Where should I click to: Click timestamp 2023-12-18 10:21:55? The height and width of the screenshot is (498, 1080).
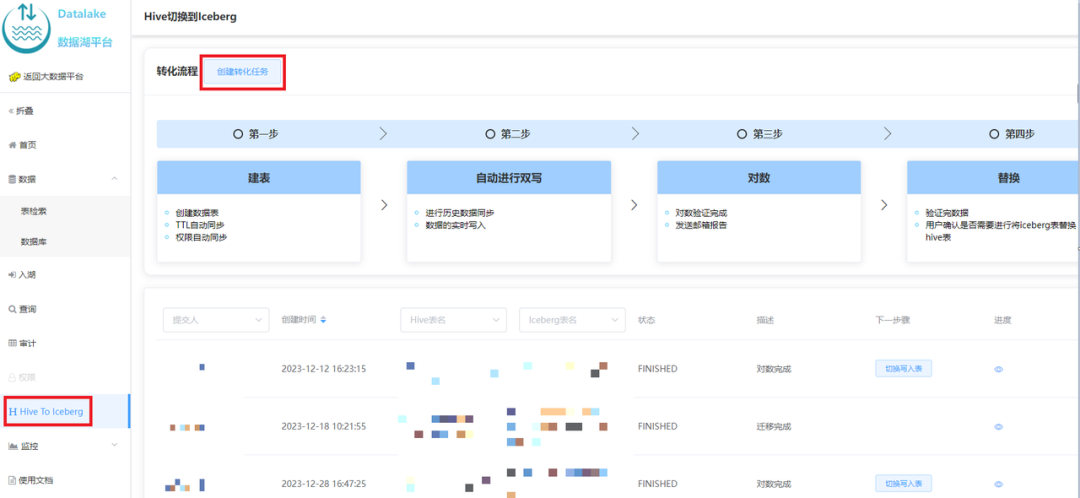point(324,426)
